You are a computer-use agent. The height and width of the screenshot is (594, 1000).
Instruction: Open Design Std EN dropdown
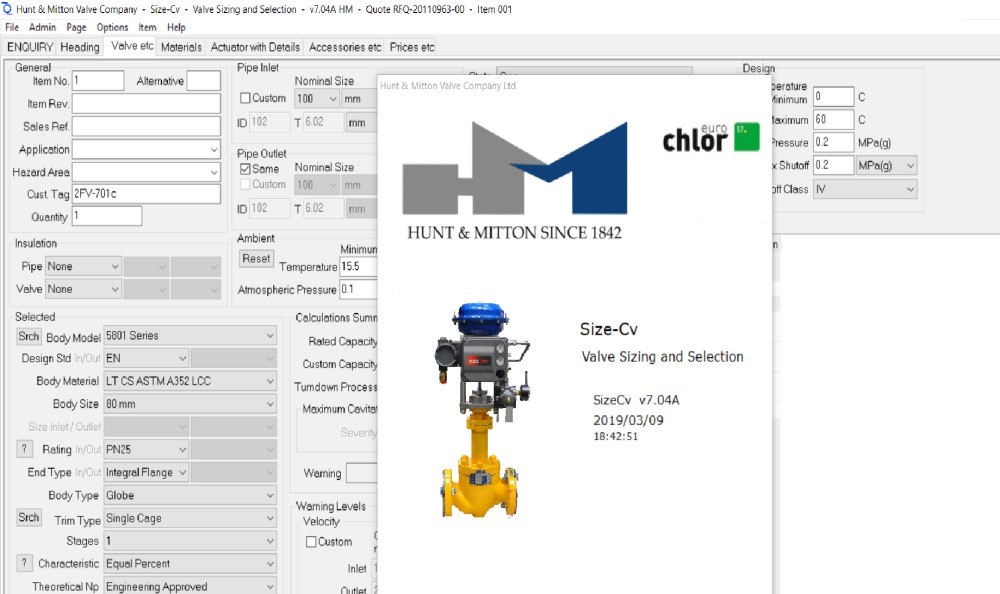pos(146,358)
